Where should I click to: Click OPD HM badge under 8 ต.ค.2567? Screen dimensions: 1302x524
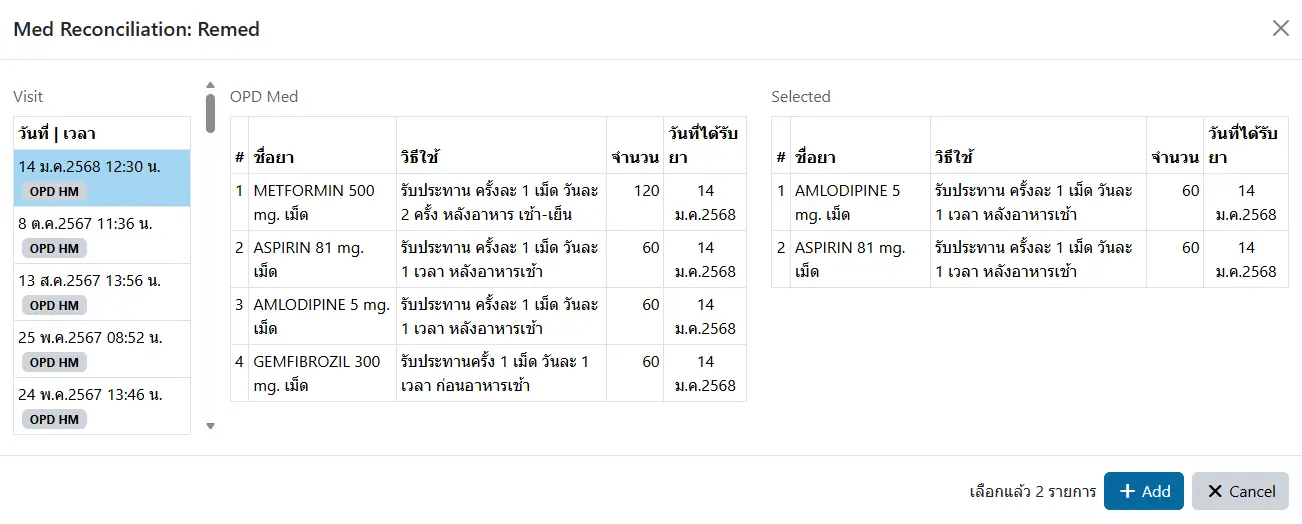54,248
